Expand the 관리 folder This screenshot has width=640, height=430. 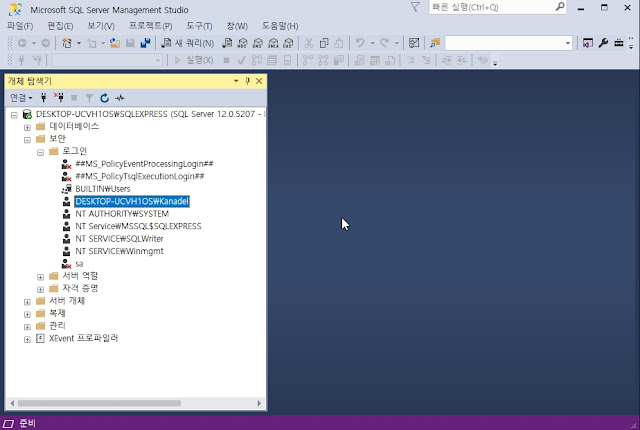point(27,327)
